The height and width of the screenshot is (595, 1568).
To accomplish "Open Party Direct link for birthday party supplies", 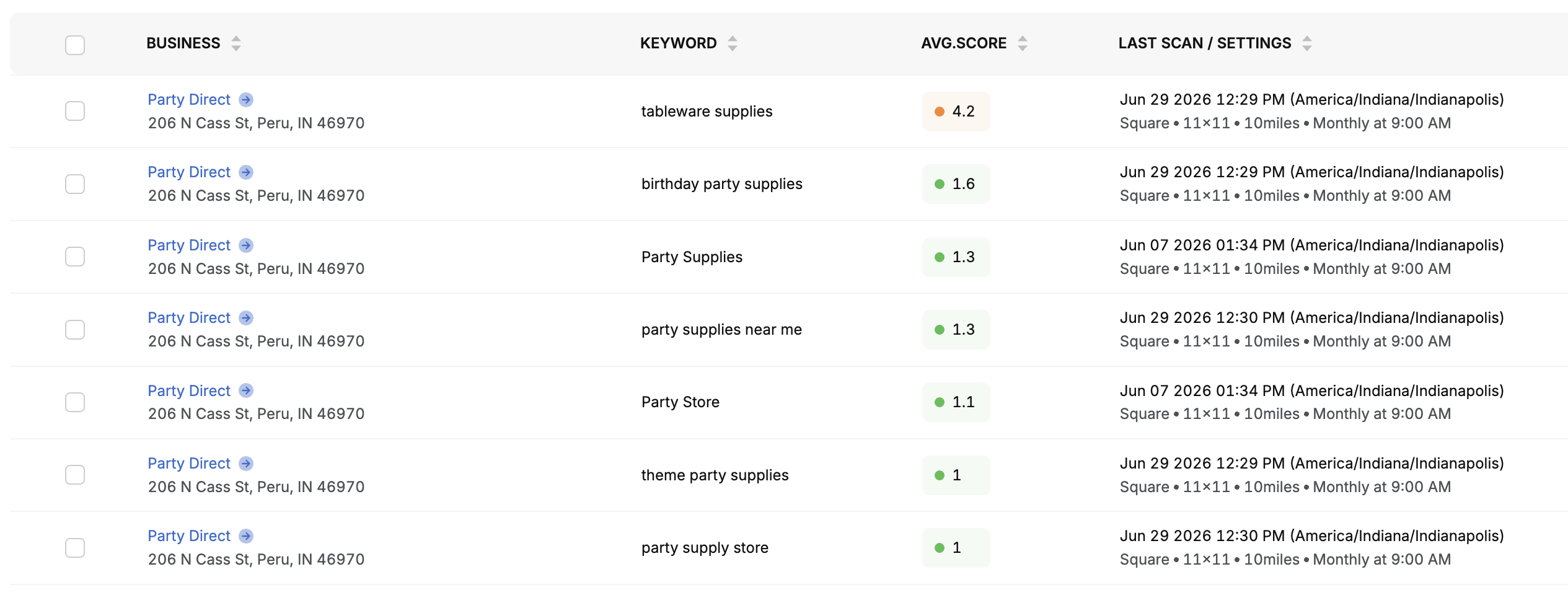I will click(189, 172).
